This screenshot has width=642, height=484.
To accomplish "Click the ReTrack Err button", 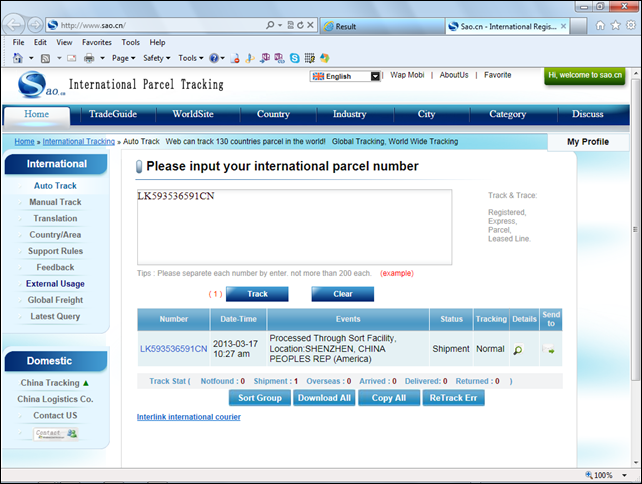I will click(453, 398).
